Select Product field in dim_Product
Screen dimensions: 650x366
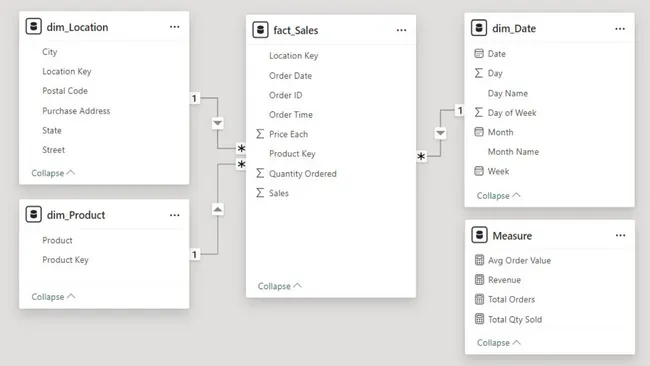click(57, 240)
